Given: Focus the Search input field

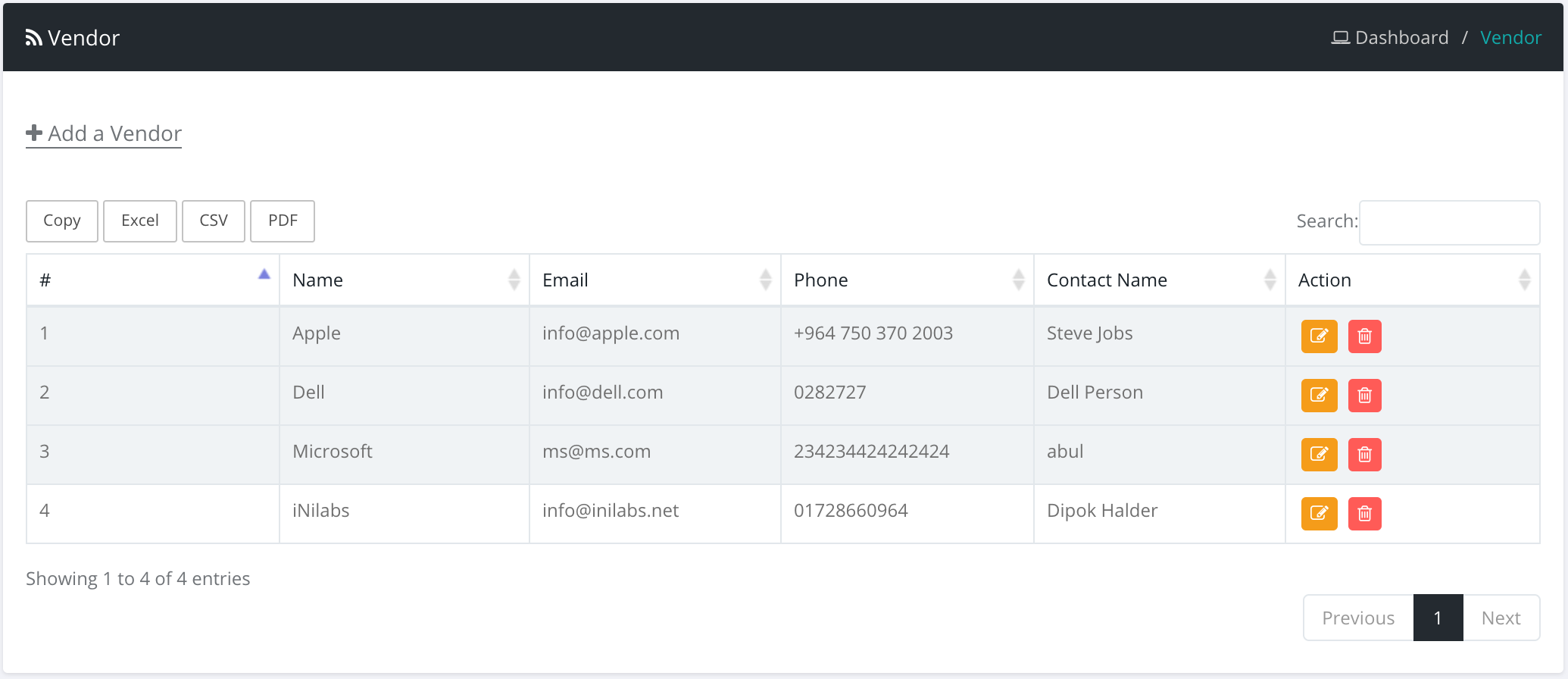Looking at the screenshot, I should pyautogui.click(x=1449, y=223).
